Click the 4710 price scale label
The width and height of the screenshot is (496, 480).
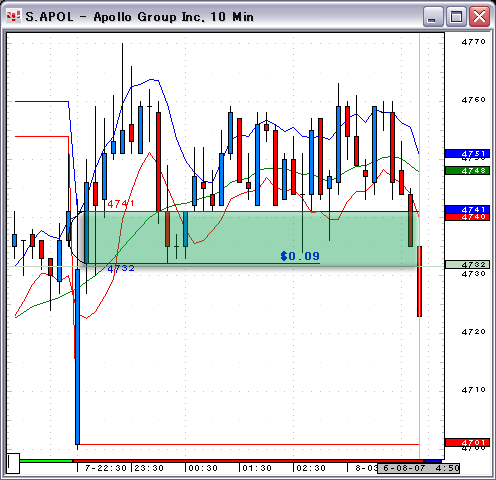473,390
